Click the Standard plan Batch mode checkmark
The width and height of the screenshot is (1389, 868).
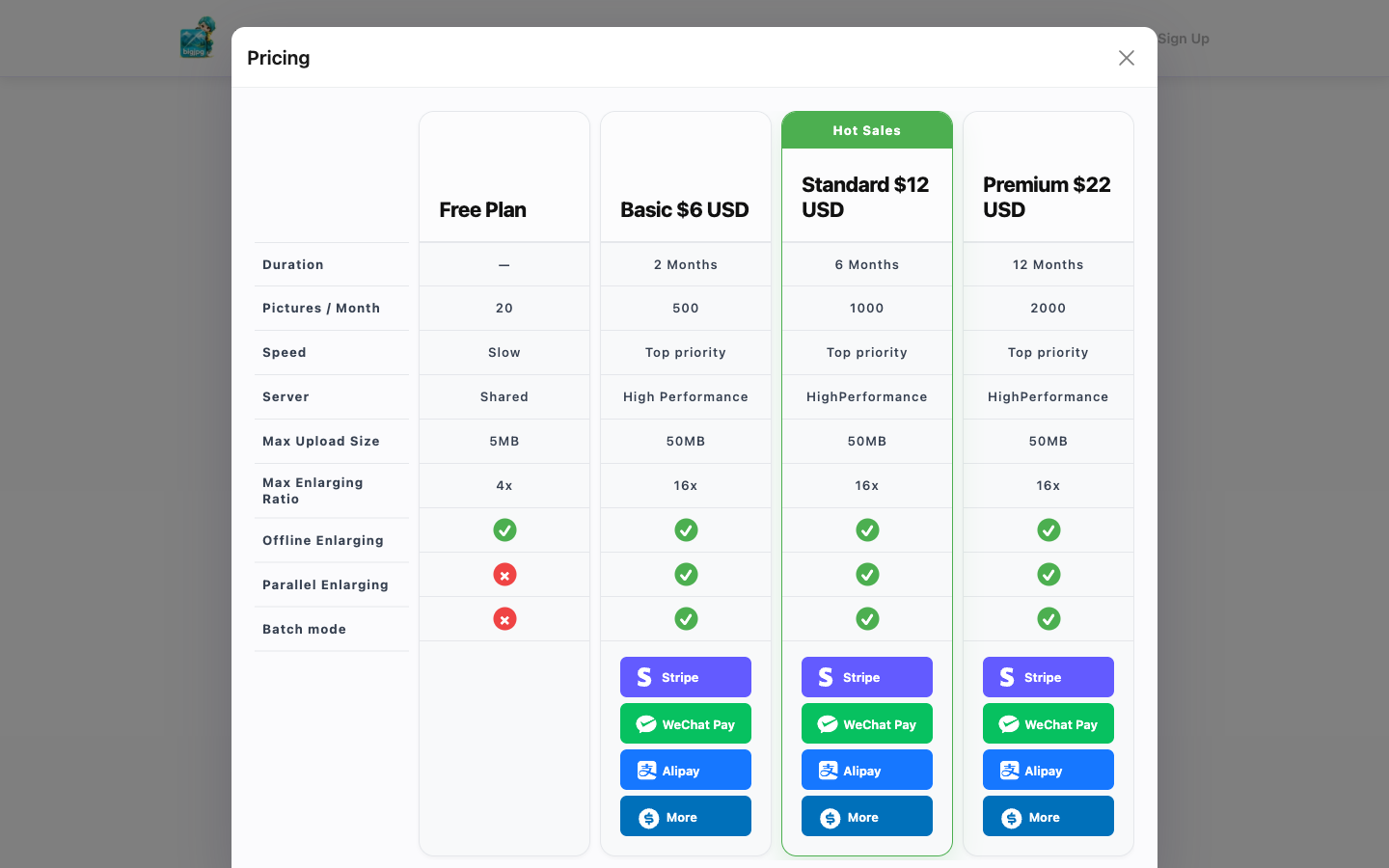point(867,619)
